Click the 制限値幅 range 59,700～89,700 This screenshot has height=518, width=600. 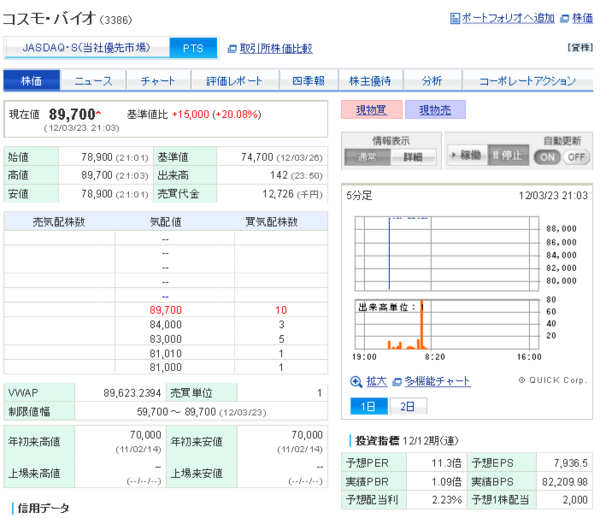[176, 412]
